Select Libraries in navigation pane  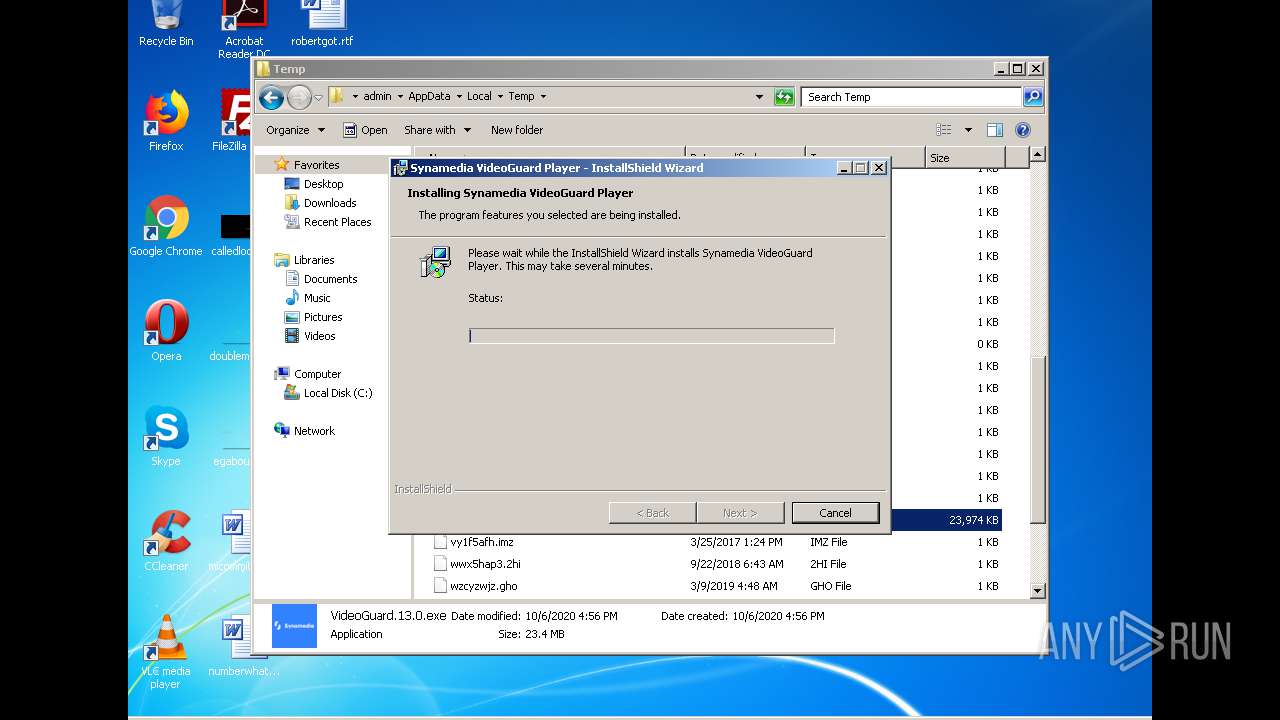pos(314,260)
